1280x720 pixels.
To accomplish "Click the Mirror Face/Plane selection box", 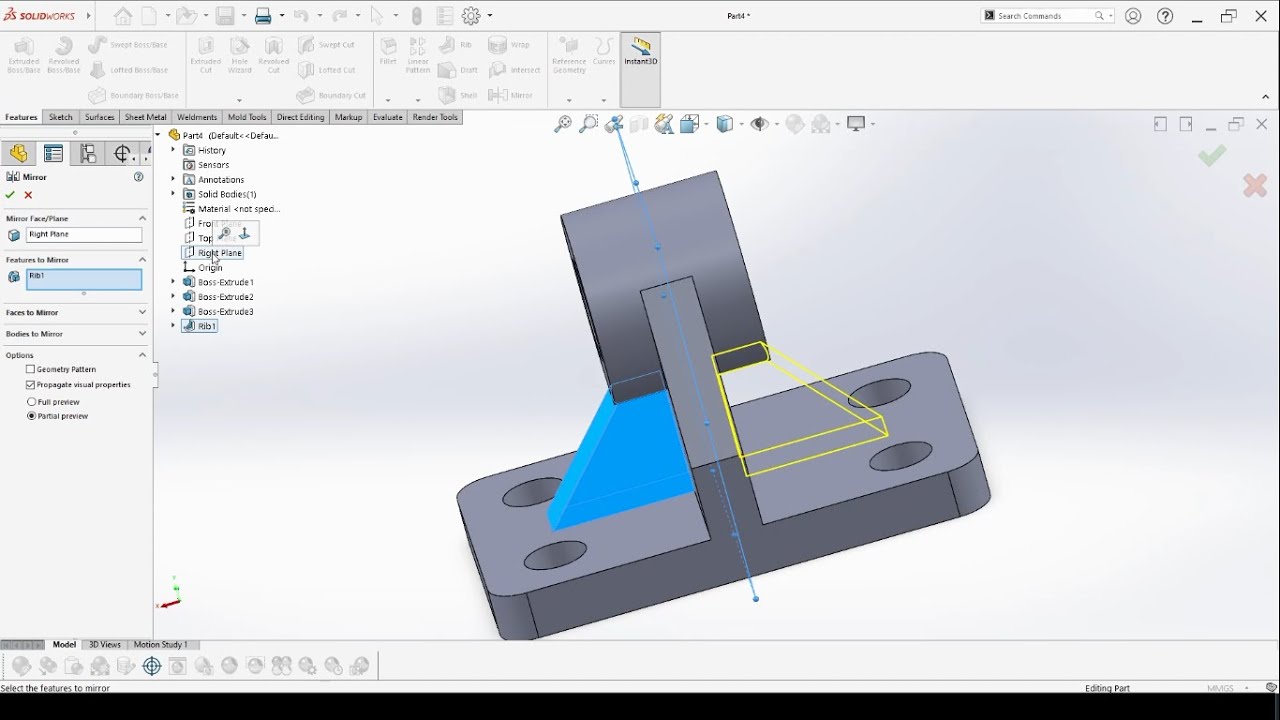I will click(x=84, y=235).
